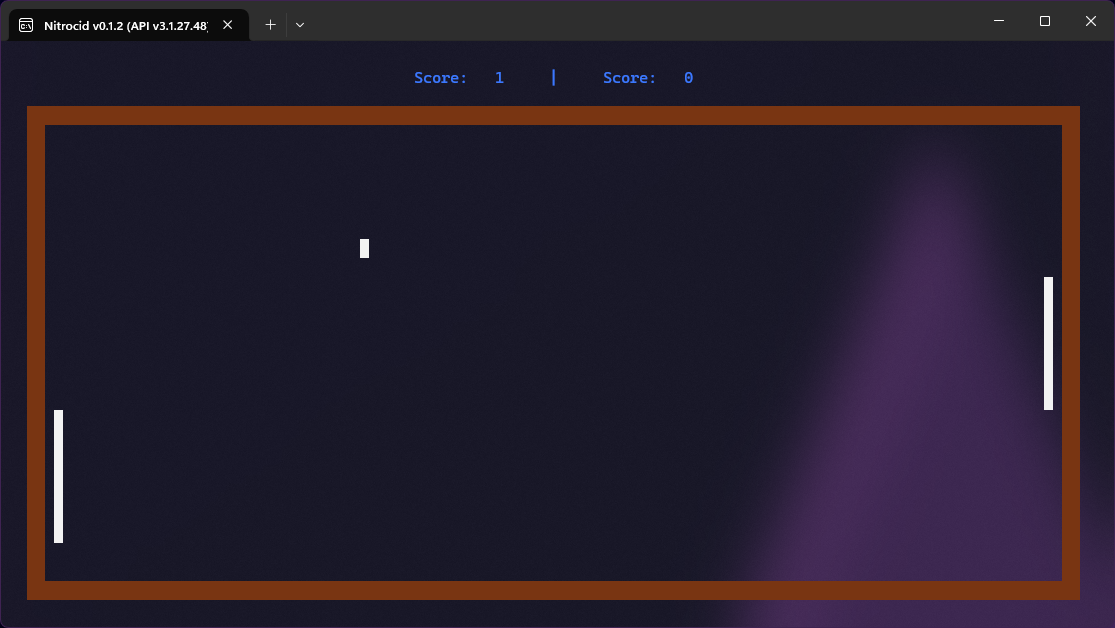Close the Nitrocid v0.1.2 tab
Viewport: 1115px width, 628px height.
tap(227, 24)
